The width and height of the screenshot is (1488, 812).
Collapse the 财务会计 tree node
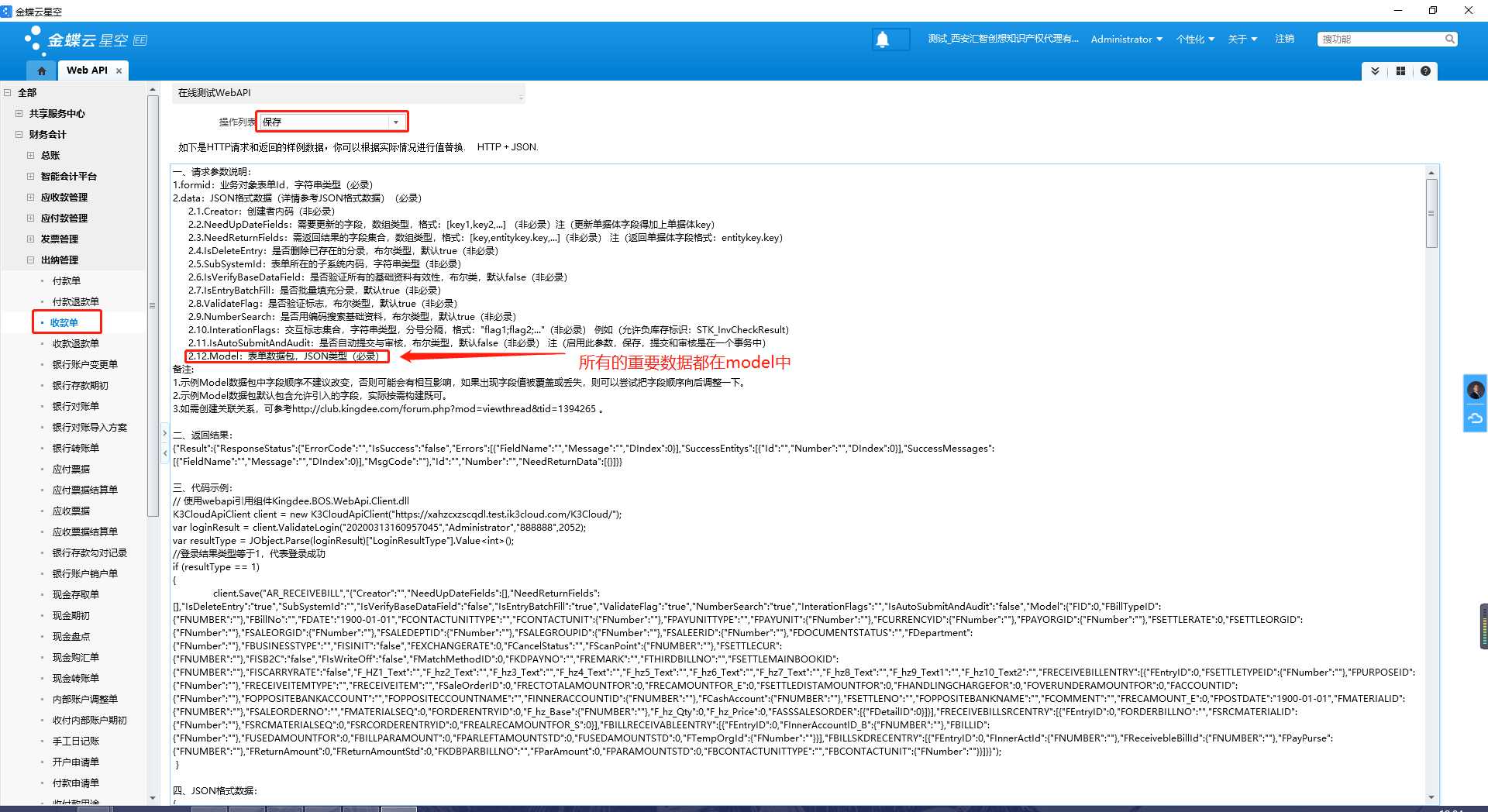19,134
